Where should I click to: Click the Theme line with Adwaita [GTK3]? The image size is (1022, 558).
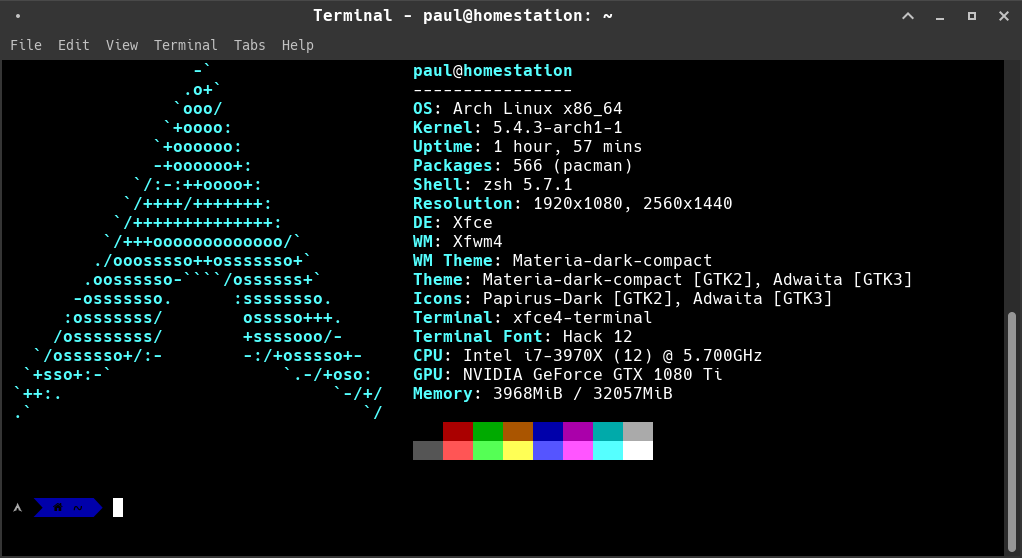point(663,280)
